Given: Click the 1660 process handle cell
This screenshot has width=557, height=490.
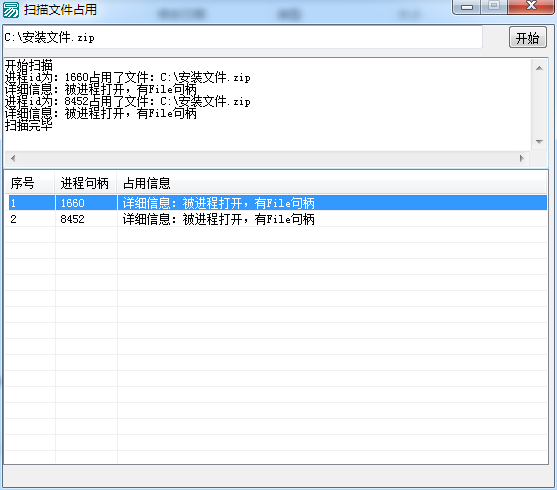Looking at the screenshot, I should 72,203.
